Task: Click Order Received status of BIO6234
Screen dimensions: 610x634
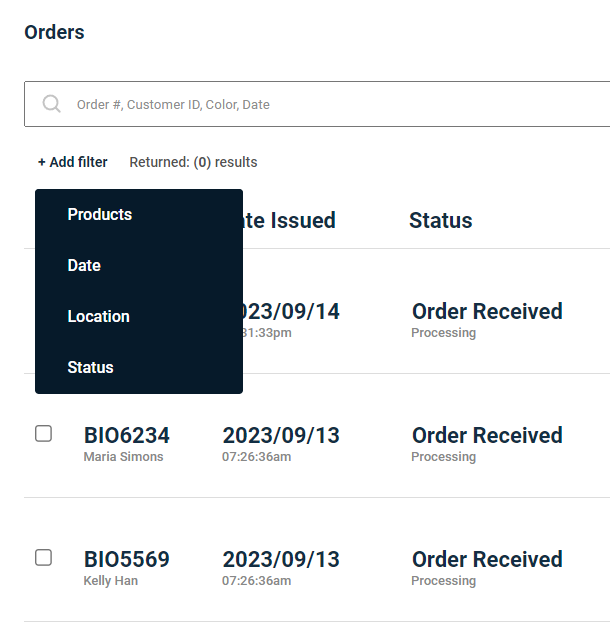Action: point(487,435)
